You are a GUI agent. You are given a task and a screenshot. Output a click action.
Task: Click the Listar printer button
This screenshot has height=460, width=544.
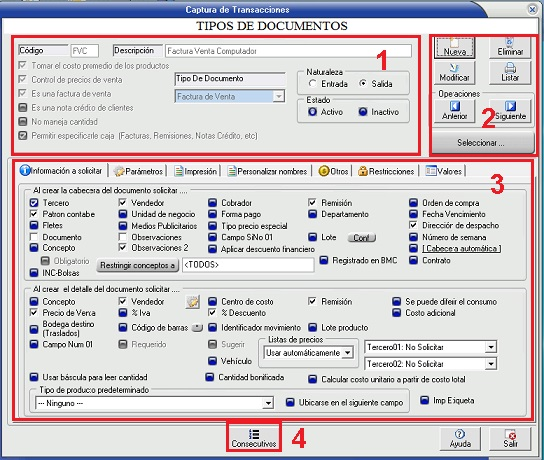pos(510,73)
